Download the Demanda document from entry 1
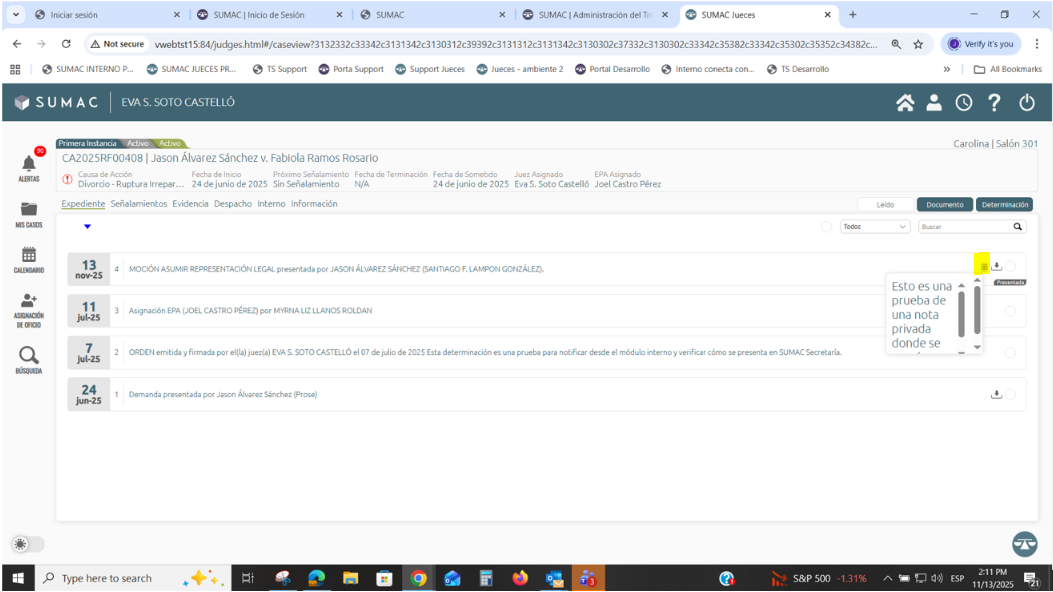Image resolution: width=1053 pixels, height=592 pixels. pyautogui.click(x=996, y=394)
